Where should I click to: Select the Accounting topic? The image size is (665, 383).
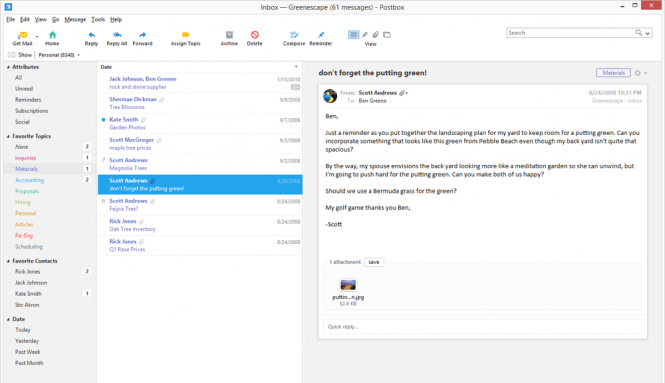29,180
